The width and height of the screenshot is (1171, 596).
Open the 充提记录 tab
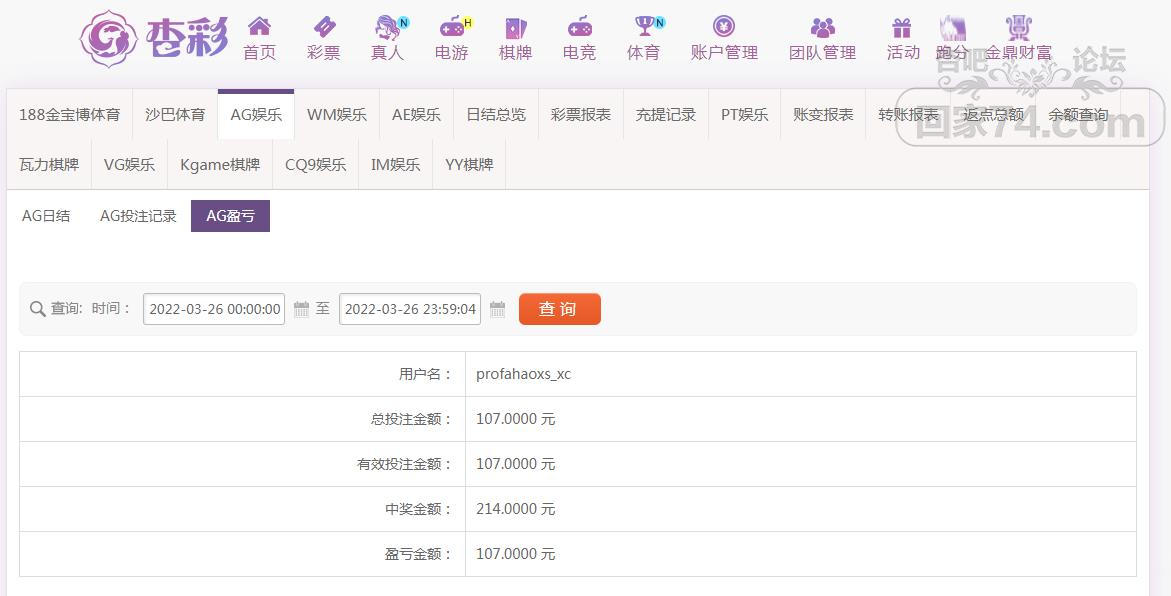665,114
